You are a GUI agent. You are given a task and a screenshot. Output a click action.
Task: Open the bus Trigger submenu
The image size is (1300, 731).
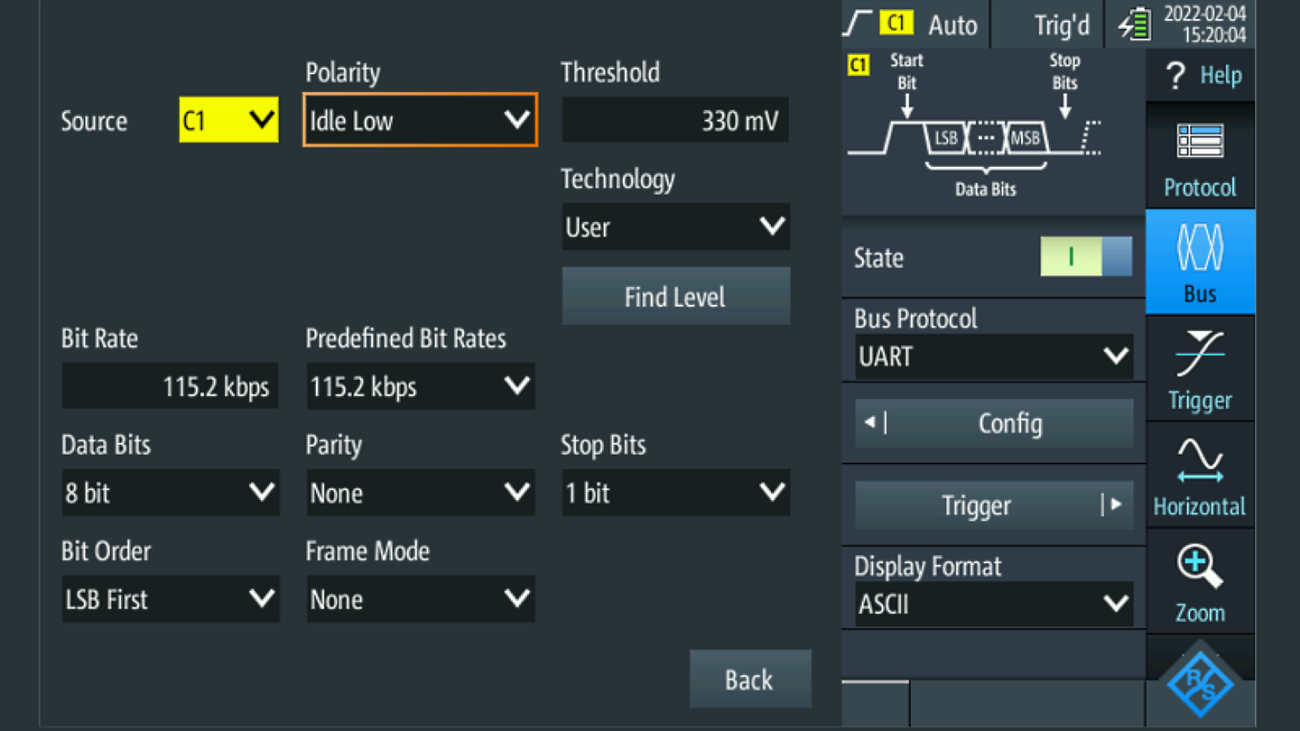[x=993, y=506]
